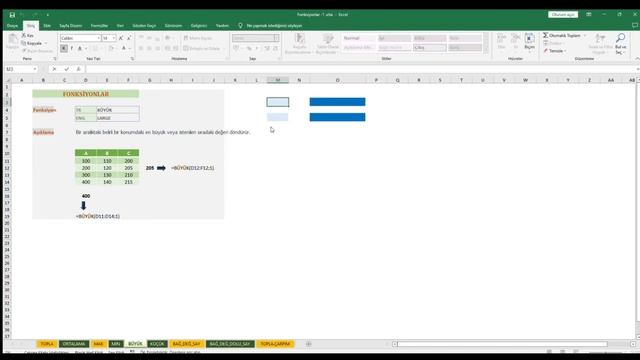Viewport: 640px width, 360px height.
Task: Select column M header
Action: [x=278, y=80]
